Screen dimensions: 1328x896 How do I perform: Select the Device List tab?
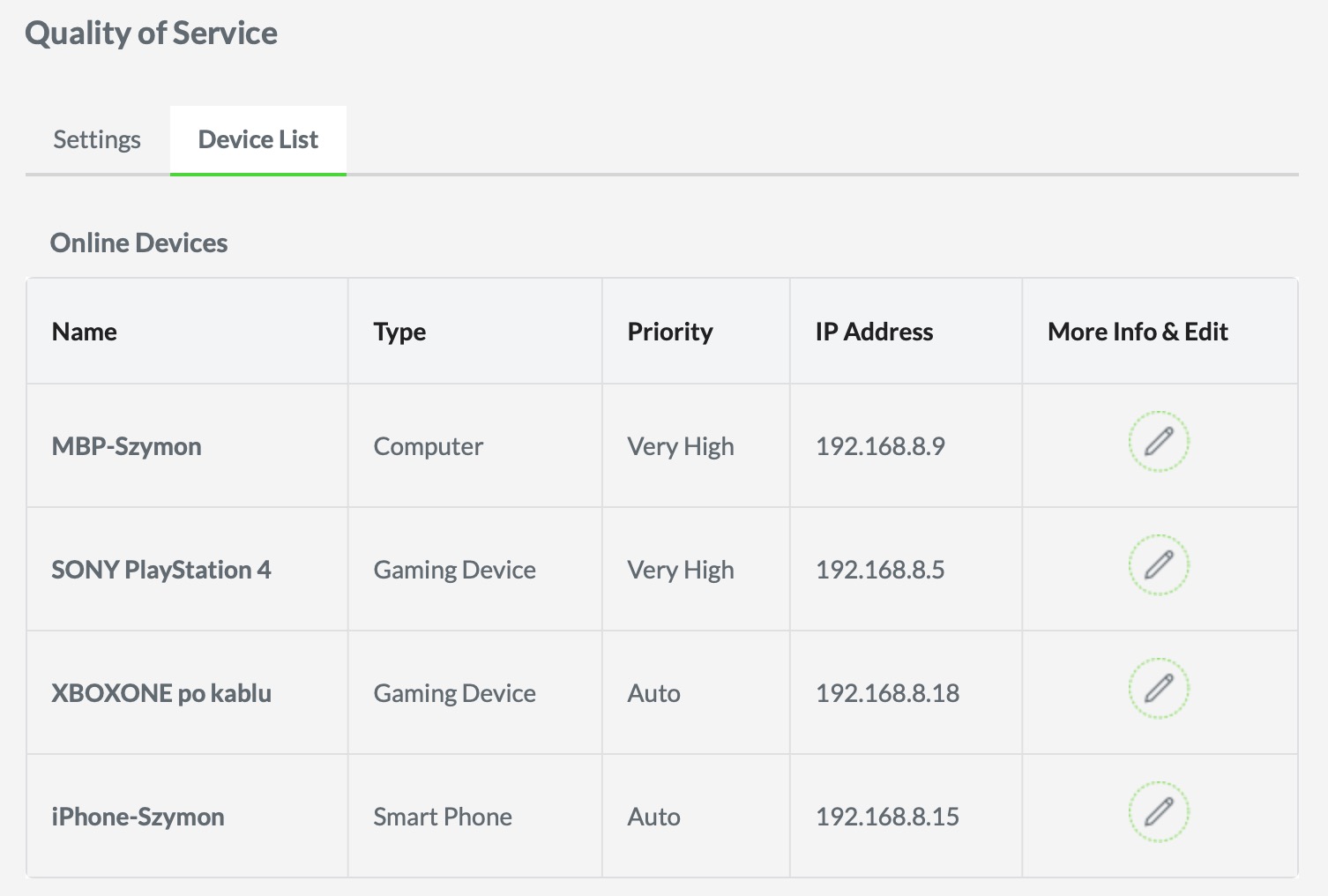tap(258, 139)
